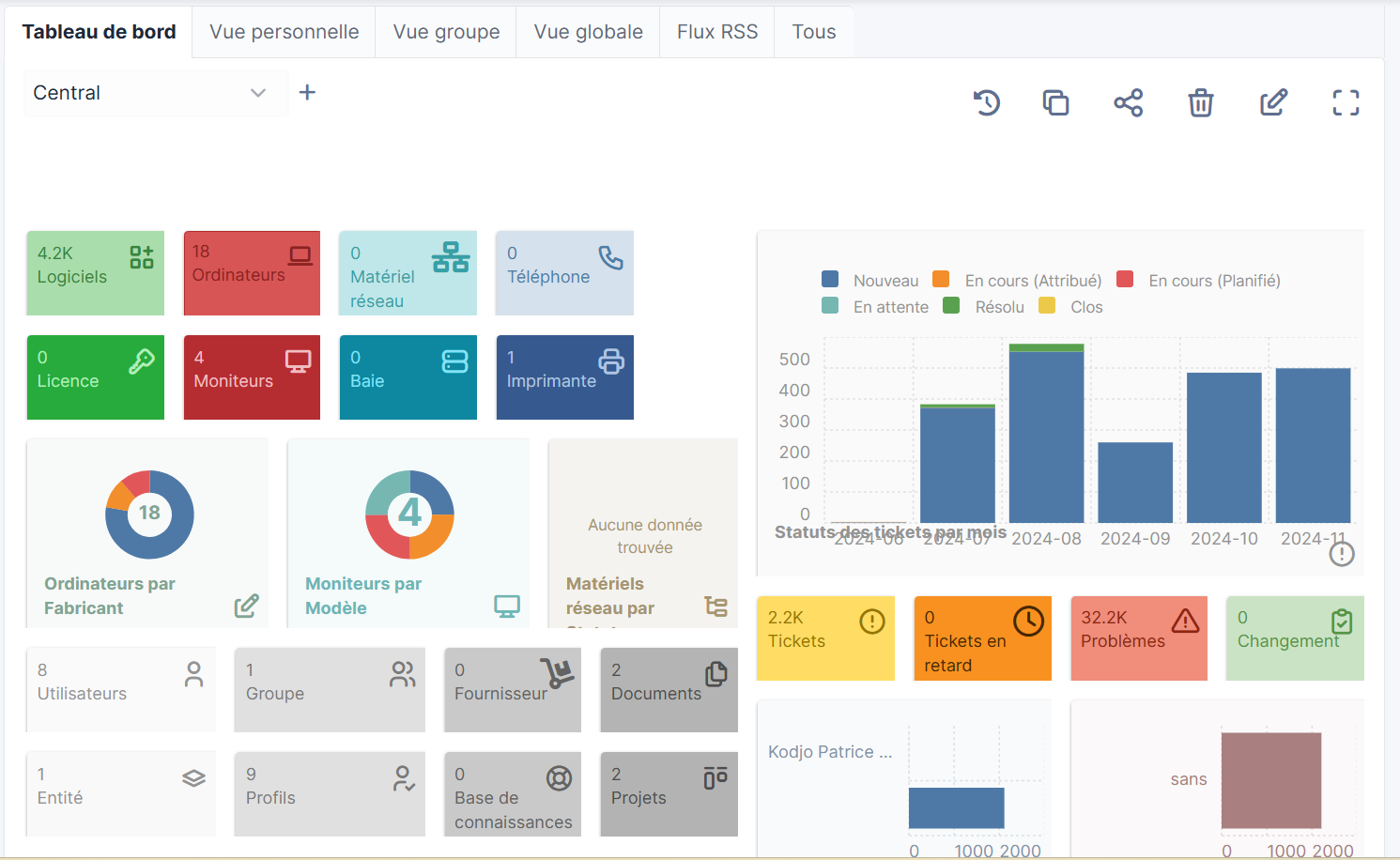Screen dimensions: 1400x860
Task: Open the Tickets en retard card
Action: [x=982, y=638]
